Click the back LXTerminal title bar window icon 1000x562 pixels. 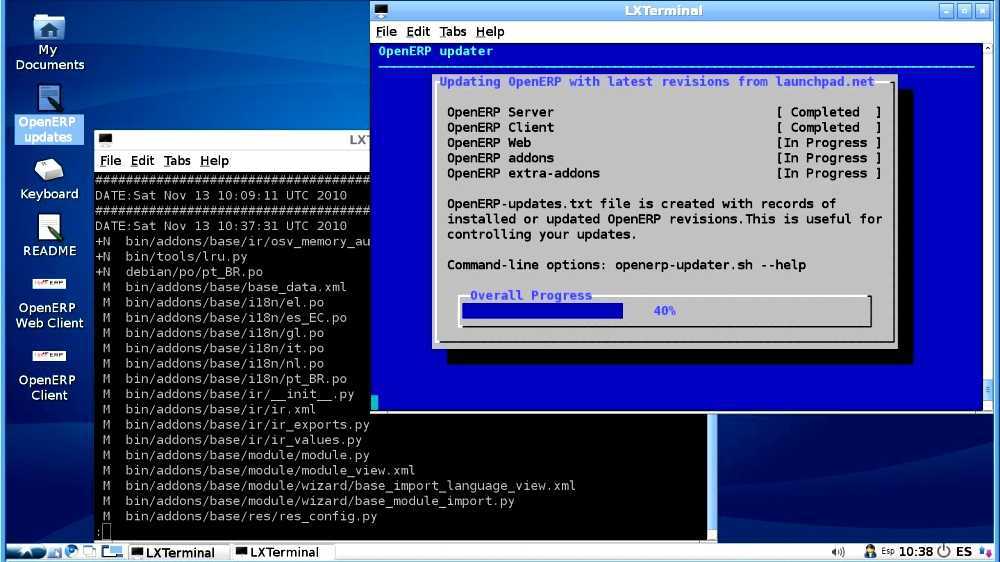pyautogui.click(x=106, y=139)
